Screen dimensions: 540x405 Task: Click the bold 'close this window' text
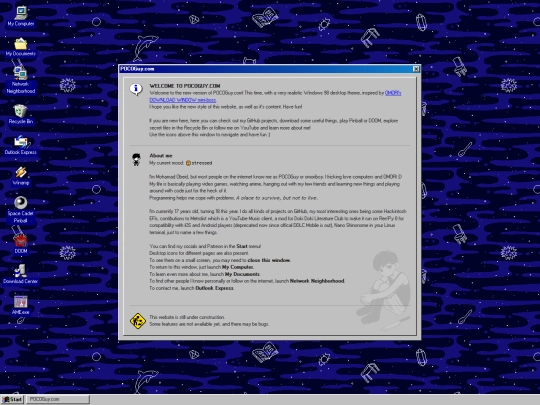click(269, 260)
